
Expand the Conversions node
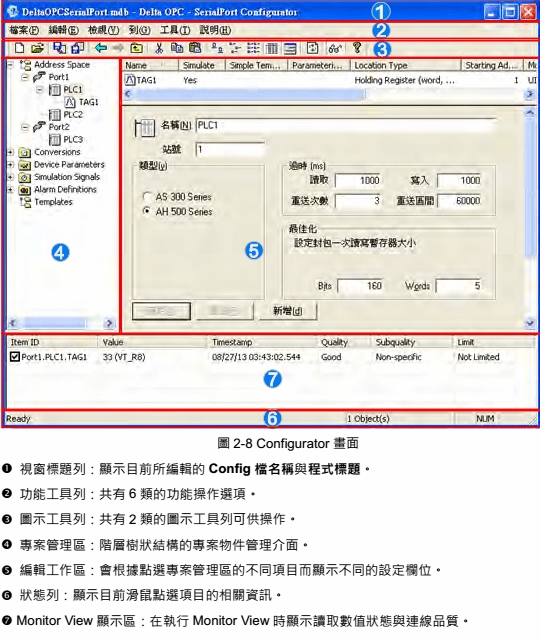(x=11, y=152)
